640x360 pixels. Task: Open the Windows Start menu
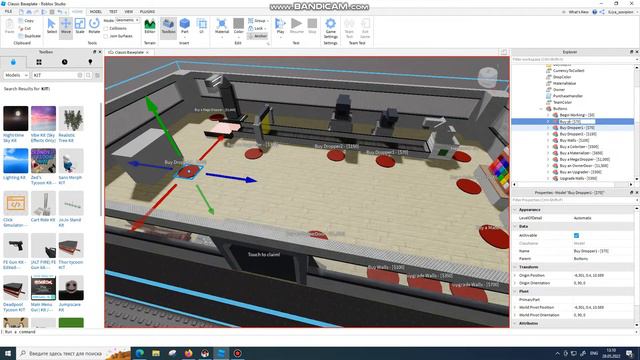pyautogui.click(x=8, y=353)
